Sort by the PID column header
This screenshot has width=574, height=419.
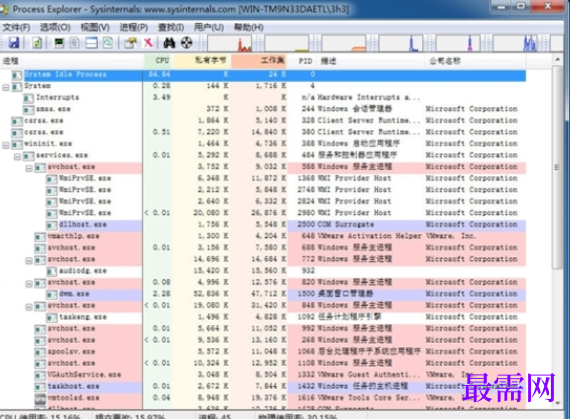pos(303,61)
